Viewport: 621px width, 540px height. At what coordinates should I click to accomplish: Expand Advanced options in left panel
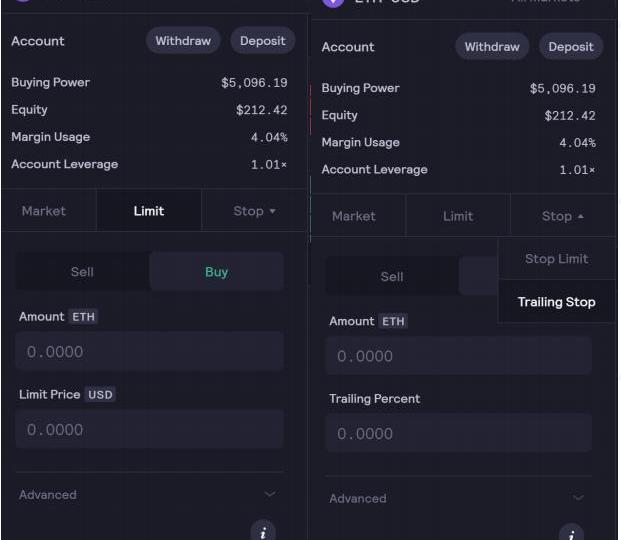149,494
